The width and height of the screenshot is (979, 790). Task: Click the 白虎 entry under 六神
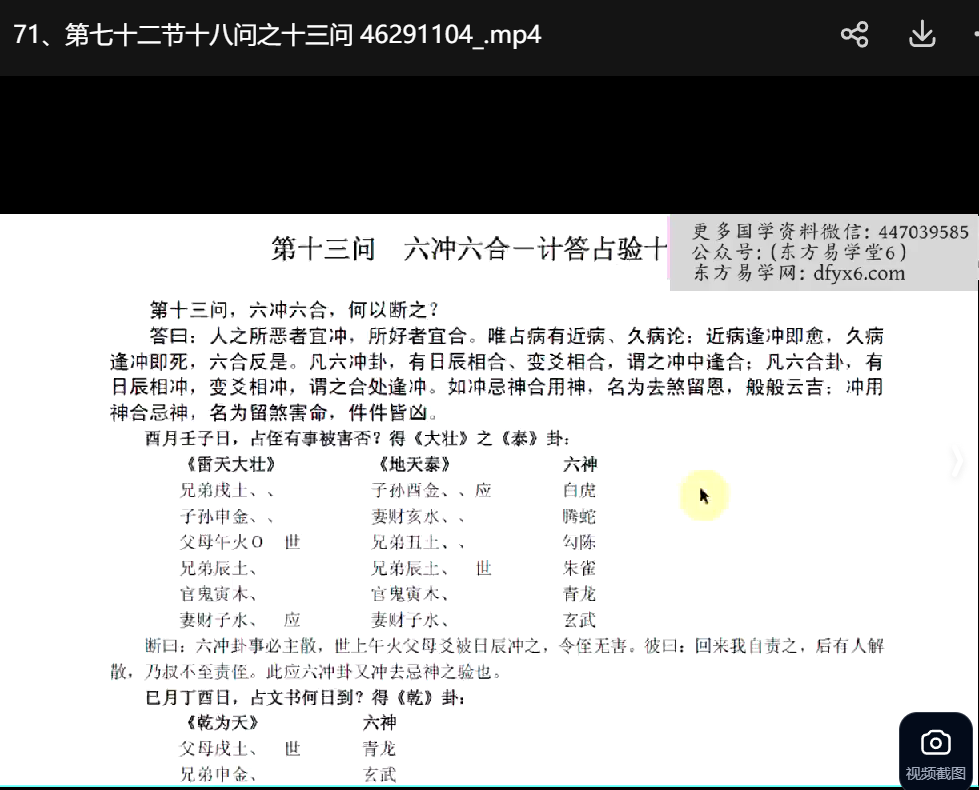(579, 491)
